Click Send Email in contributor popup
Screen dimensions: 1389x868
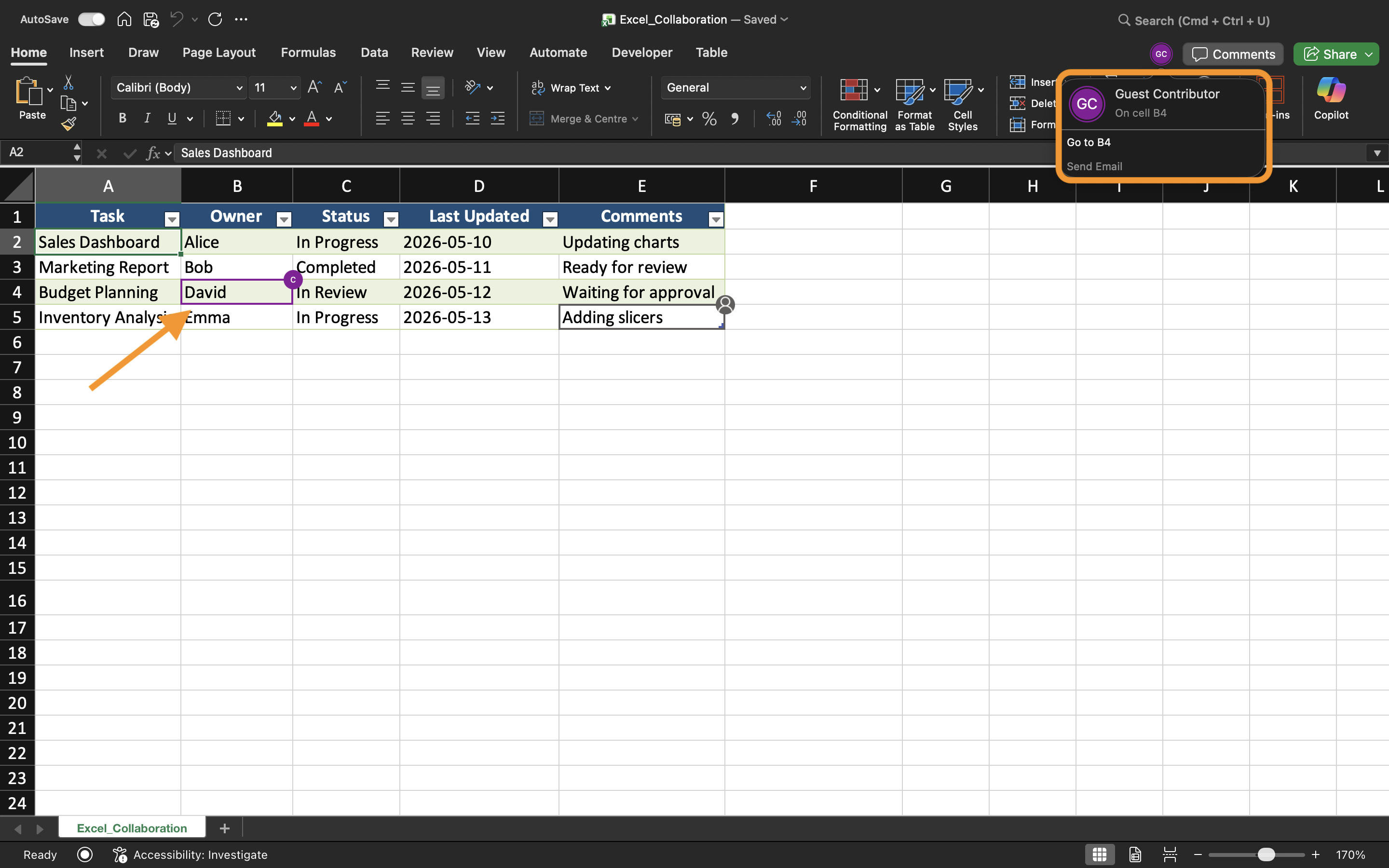1094,166
